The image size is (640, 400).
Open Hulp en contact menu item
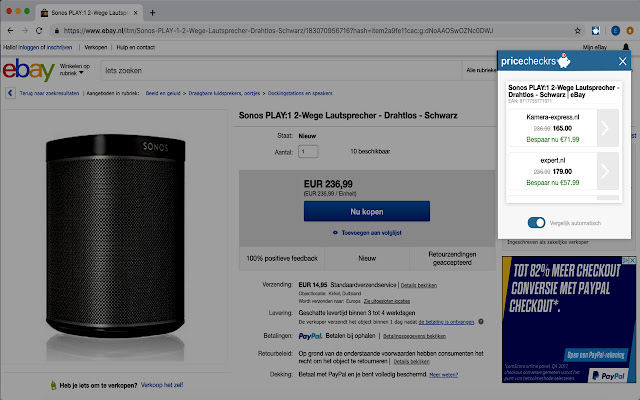(136, 47)
